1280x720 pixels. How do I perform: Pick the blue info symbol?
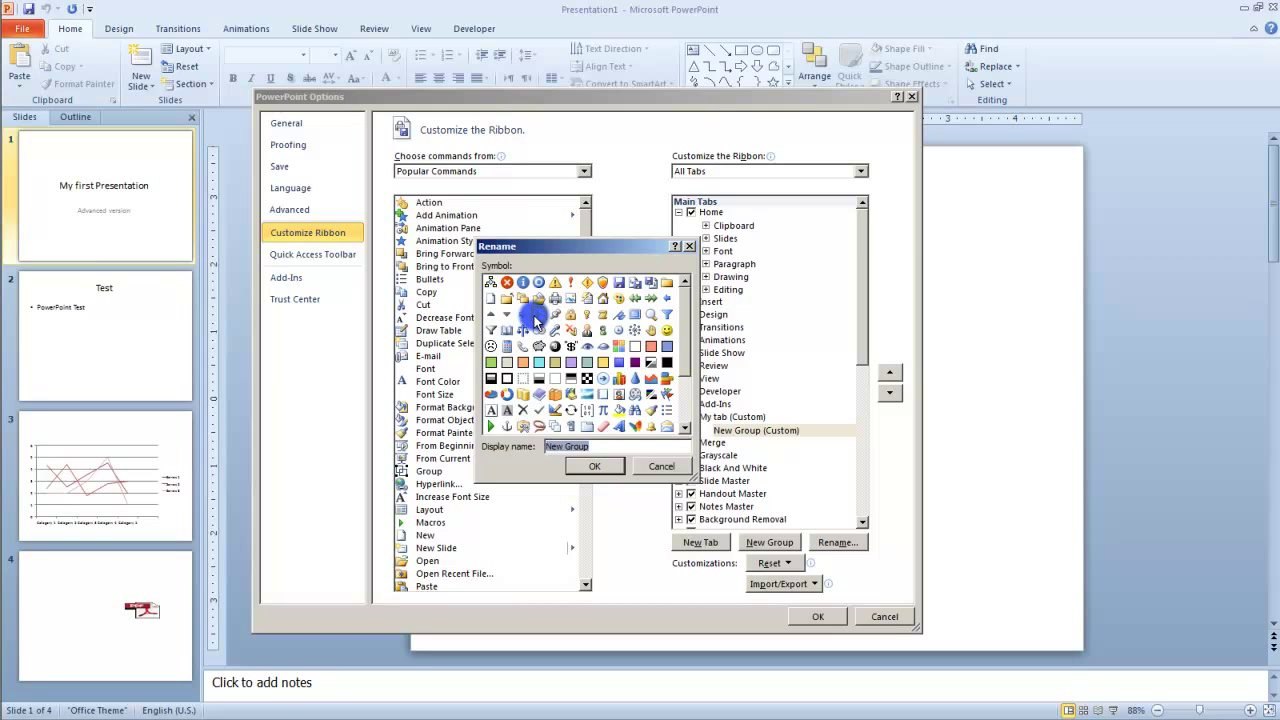tap(523, 282)
